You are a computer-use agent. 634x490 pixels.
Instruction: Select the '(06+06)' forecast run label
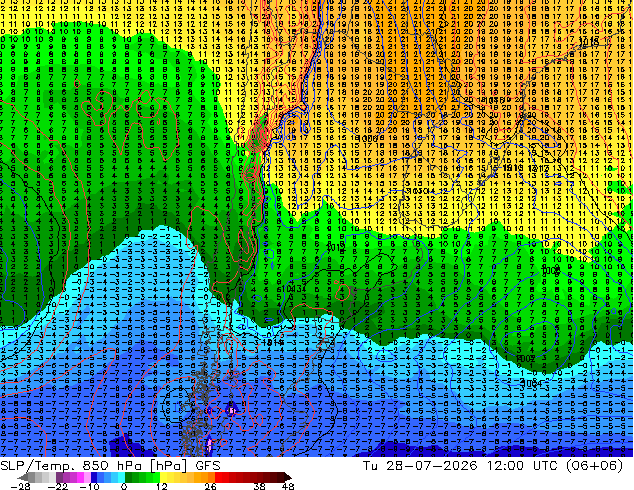[x=594, y=466]
